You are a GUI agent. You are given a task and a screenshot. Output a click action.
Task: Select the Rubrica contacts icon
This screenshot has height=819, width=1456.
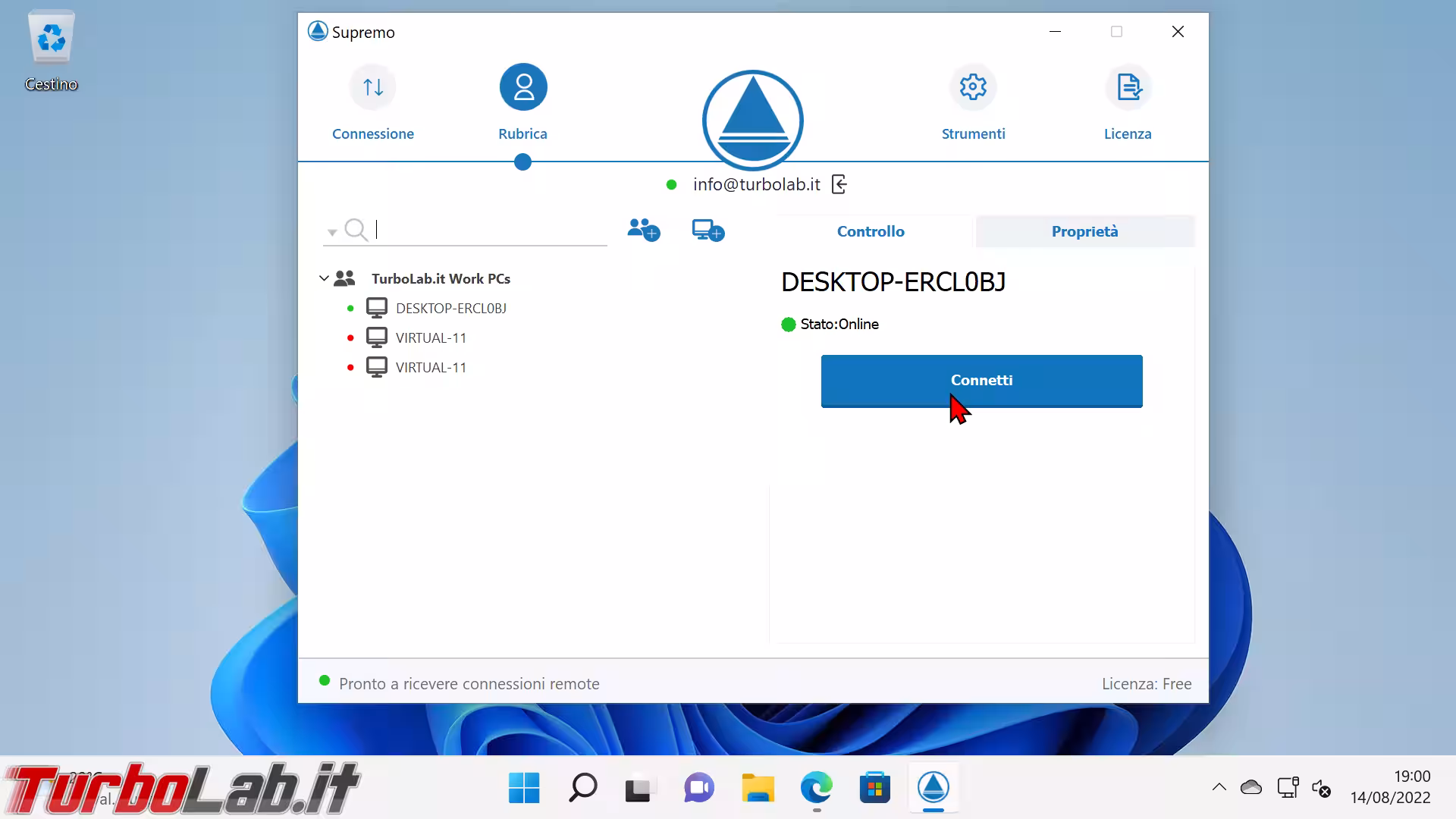522,87
